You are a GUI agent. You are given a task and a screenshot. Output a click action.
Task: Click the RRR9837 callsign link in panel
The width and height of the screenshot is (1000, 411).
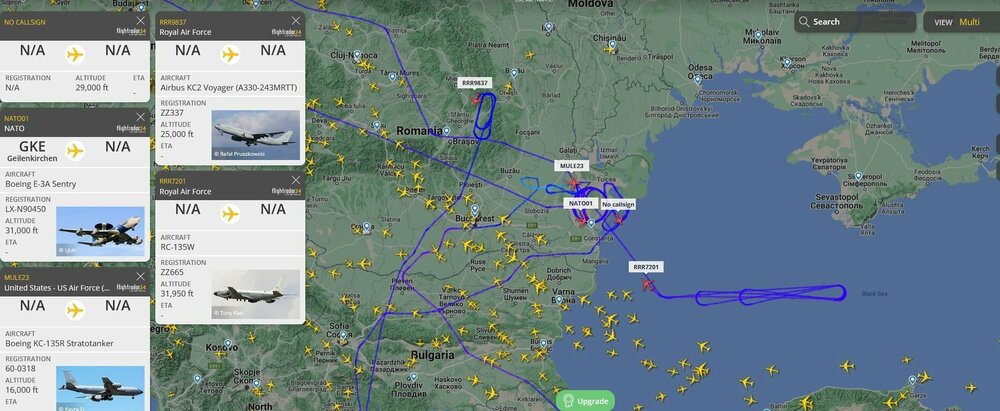point(172,22)
